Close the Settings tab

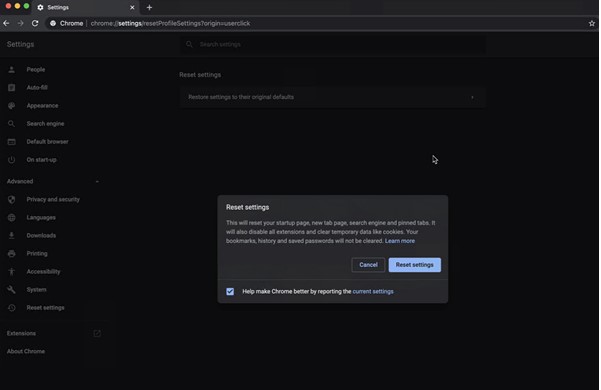click(x=132, y=7)
